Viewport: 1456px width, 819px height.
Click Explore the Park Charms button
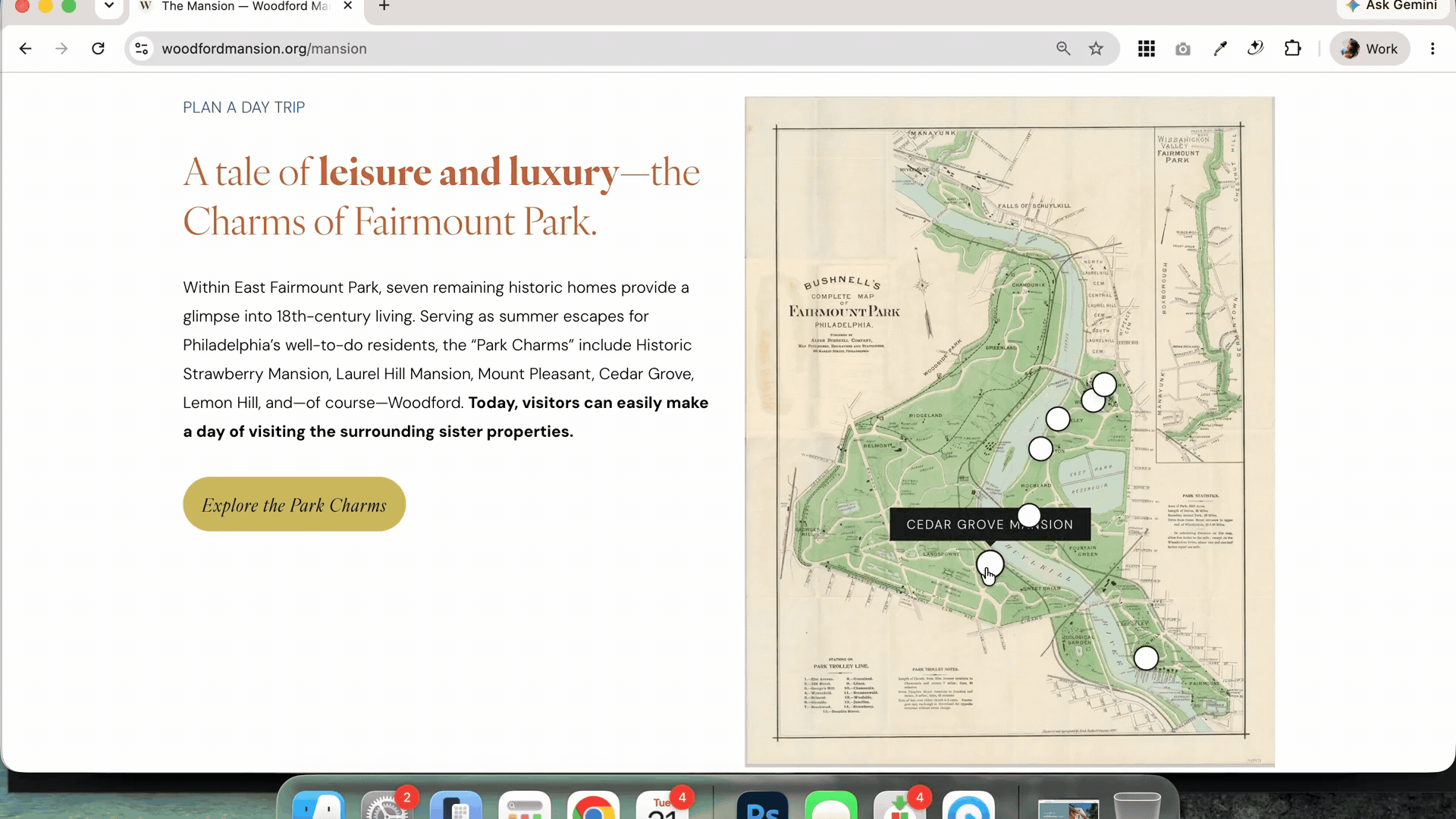pos(294,504)
